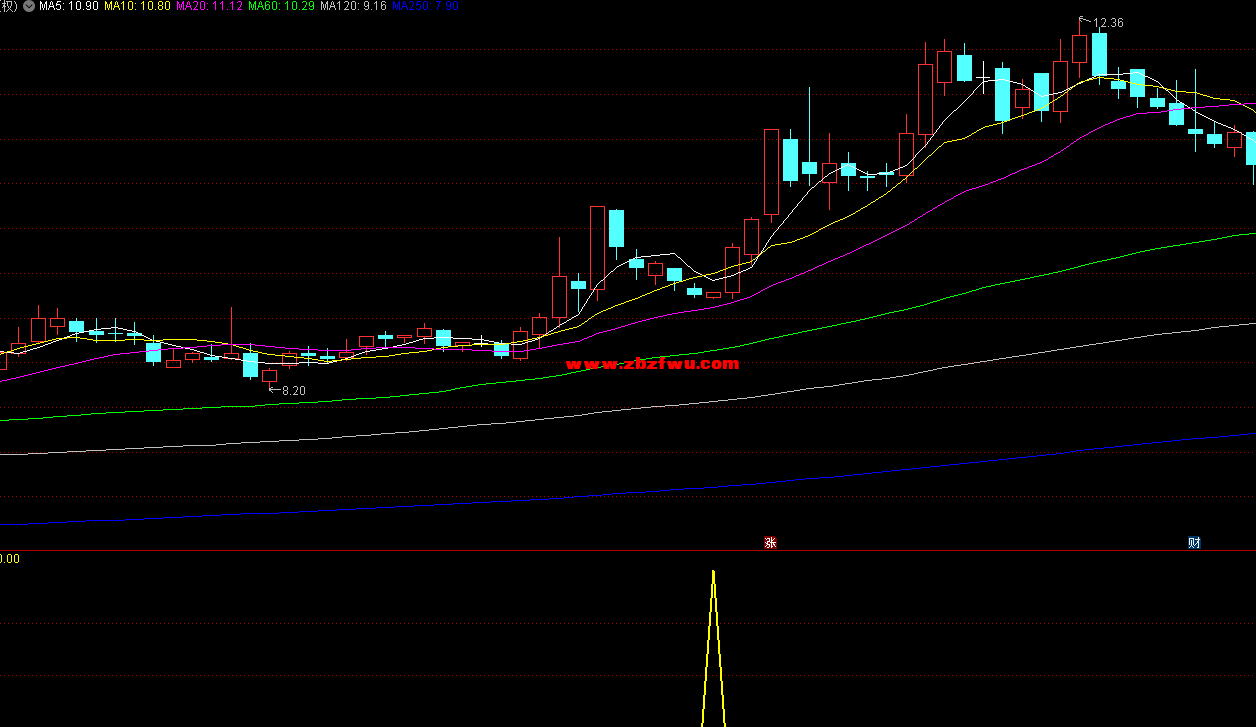1256x727 pixels.
Task: Select the yellow MA10: 10.80 label
Action: 137,6
